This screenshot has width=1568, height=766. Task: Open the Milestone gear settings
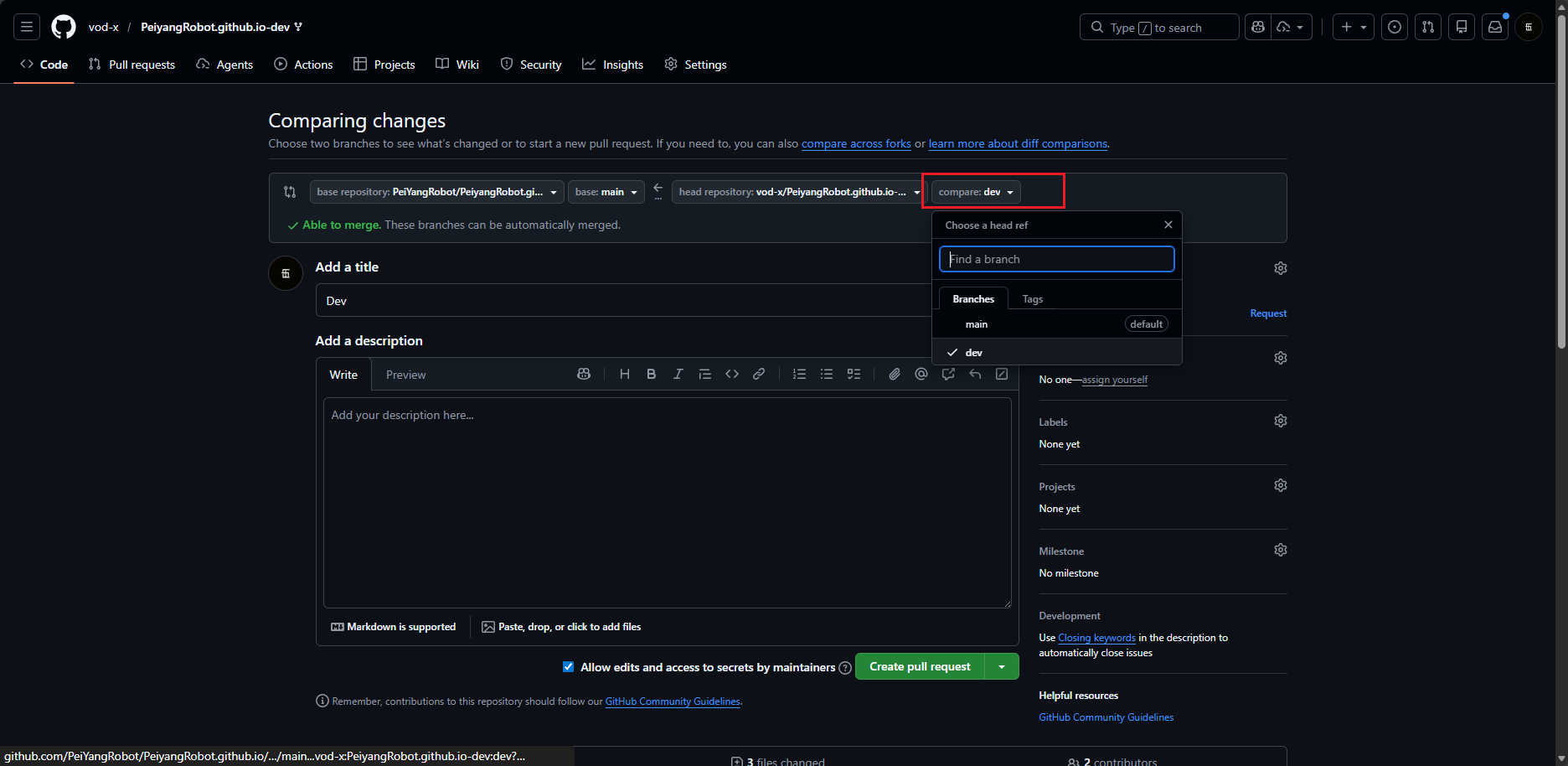click(1281, 550)
